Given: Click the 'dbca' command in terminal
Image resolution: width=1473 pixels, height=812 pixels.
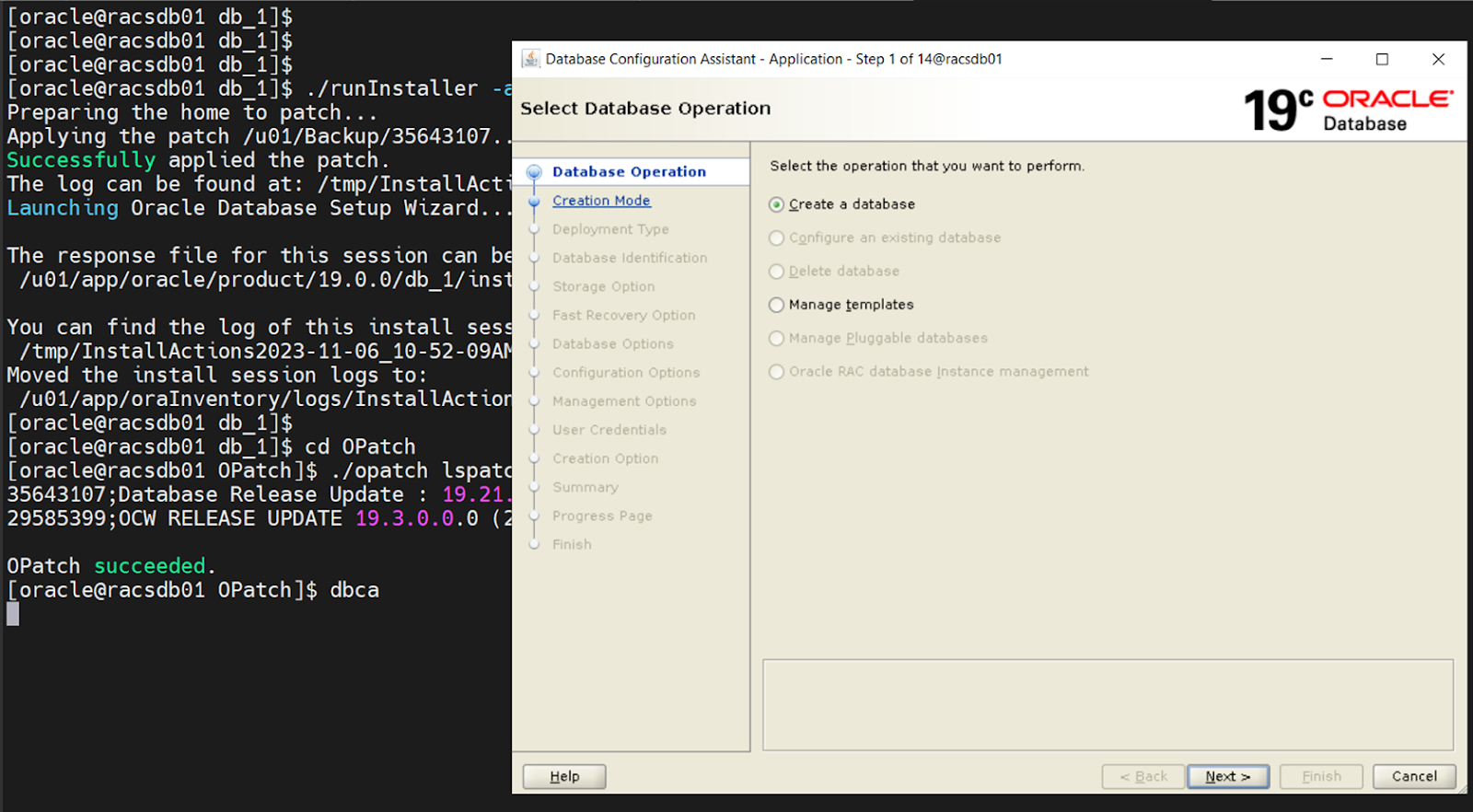Looking at the screenshot, I should click(354, 590).
